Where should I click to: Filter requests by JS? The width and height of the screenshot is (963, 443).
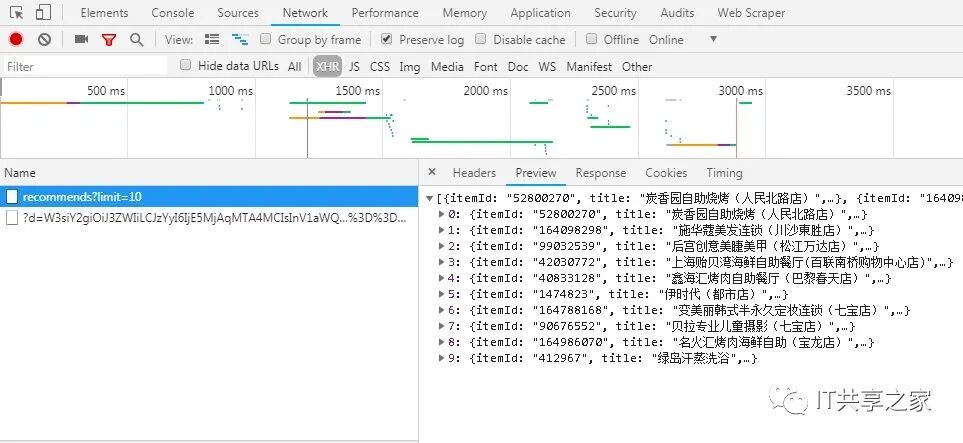354,66
